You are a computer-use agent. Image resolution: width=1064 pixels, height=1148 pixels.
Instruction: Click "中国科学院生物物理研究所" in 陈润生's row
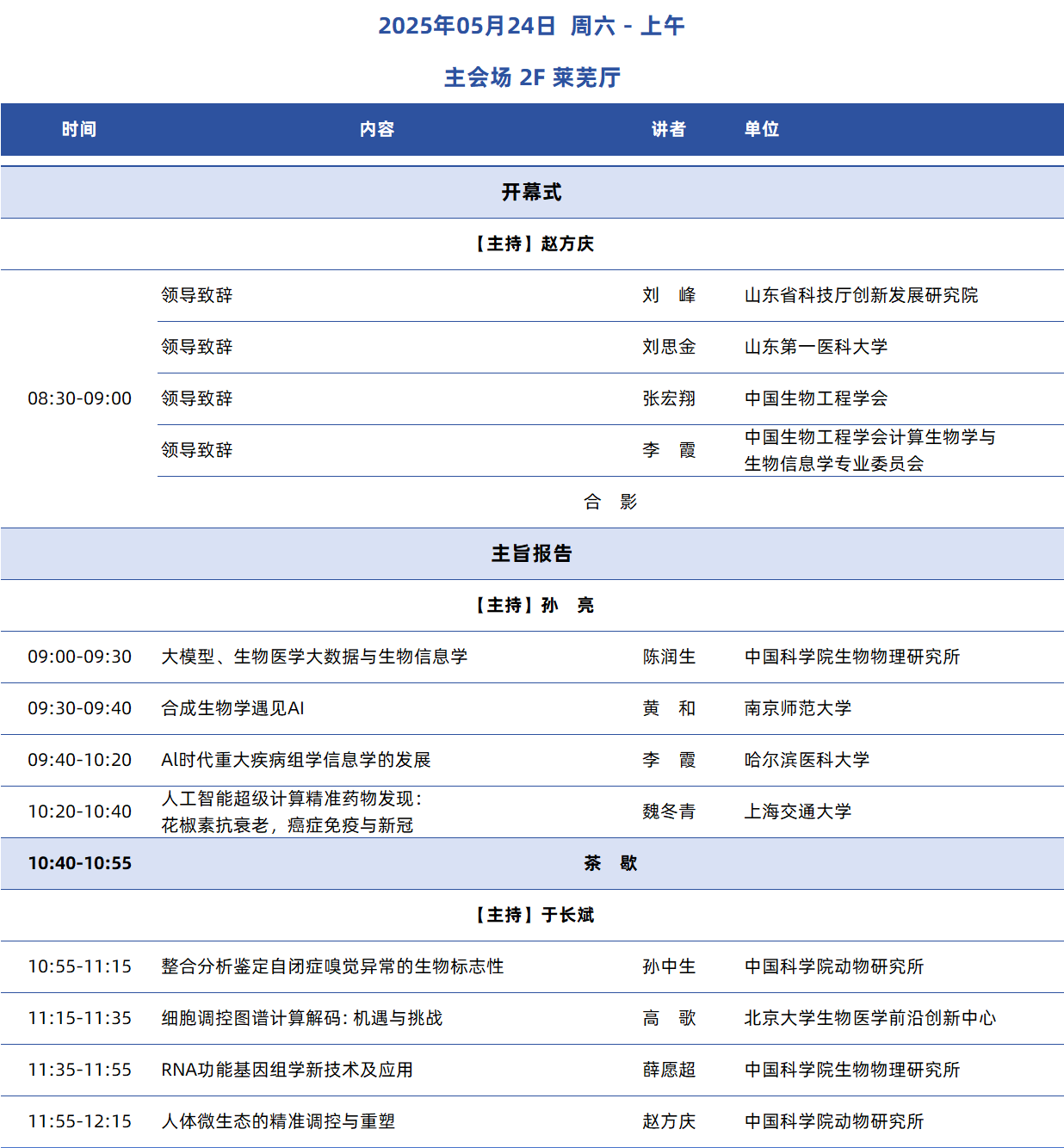click(x=852, y=657)
